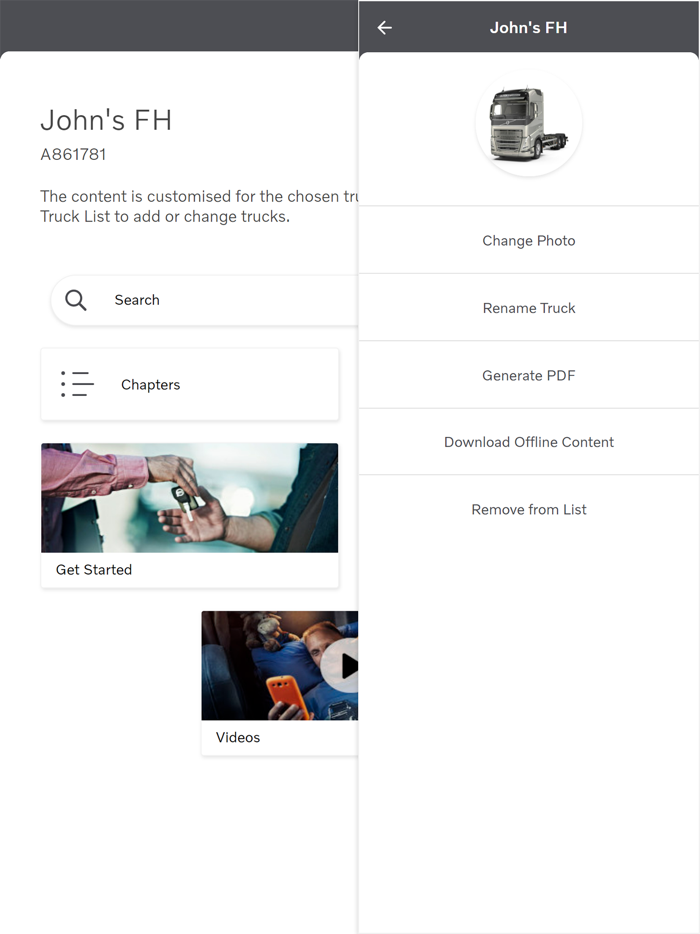Click the magnifier icon in the search bar
The image size is (700, 934).
point(76,300)
